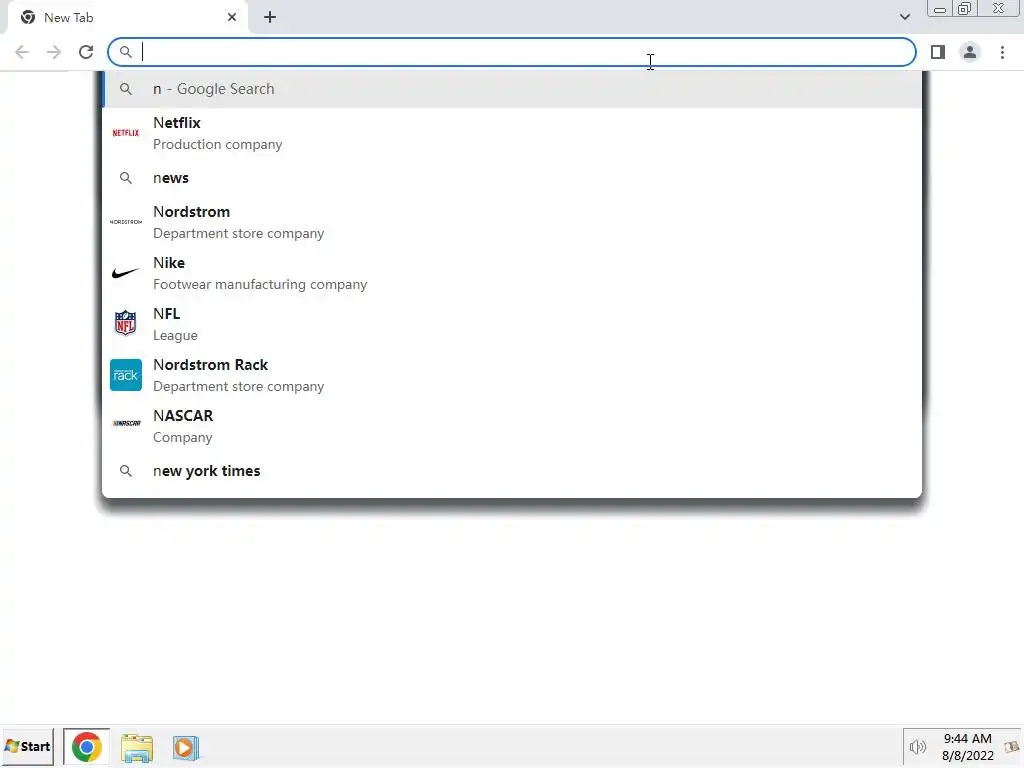
Task: Click the Nike swoosh icon
Action: (125, 273)
